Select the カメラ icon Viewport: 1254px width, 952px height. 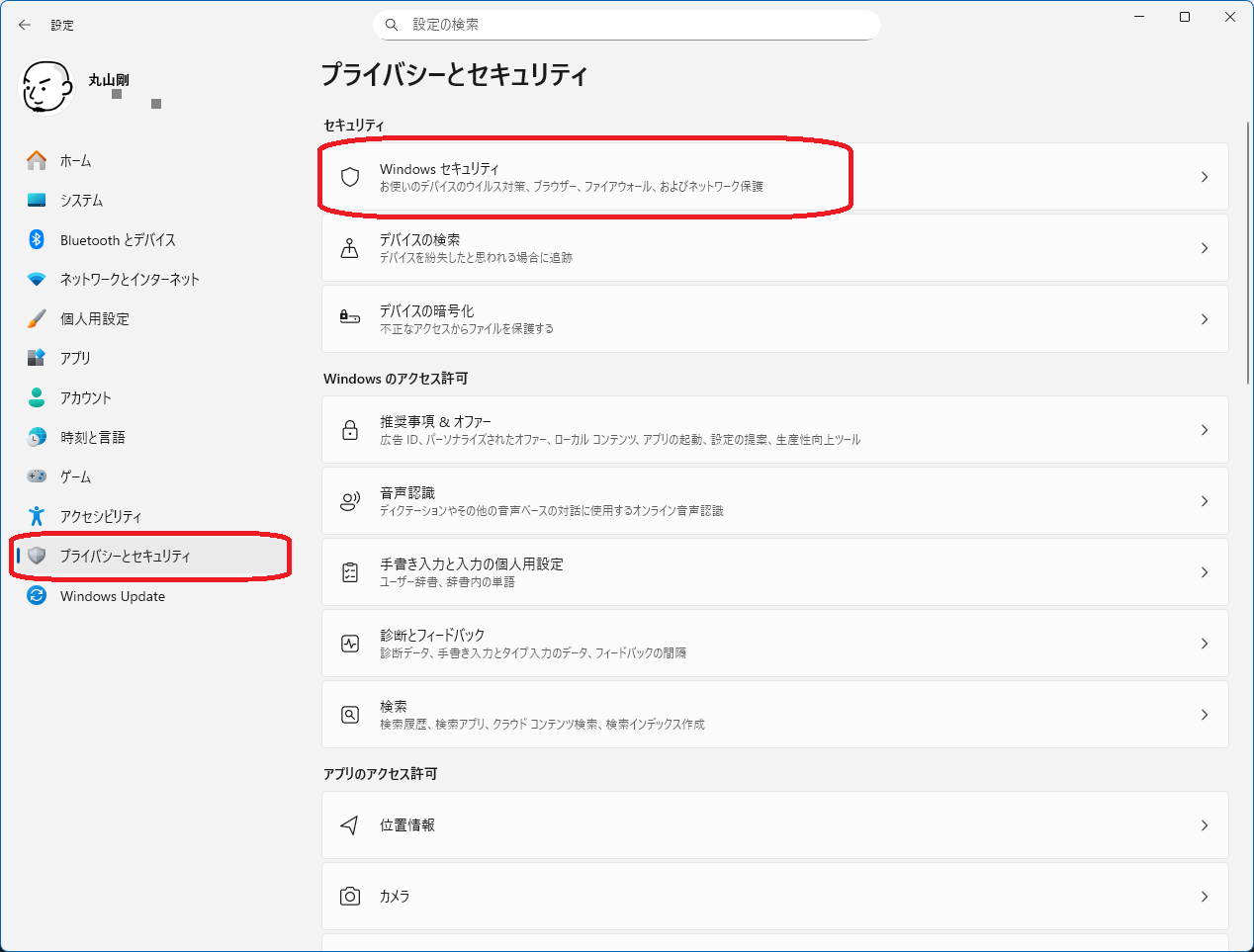pos(349,896)
